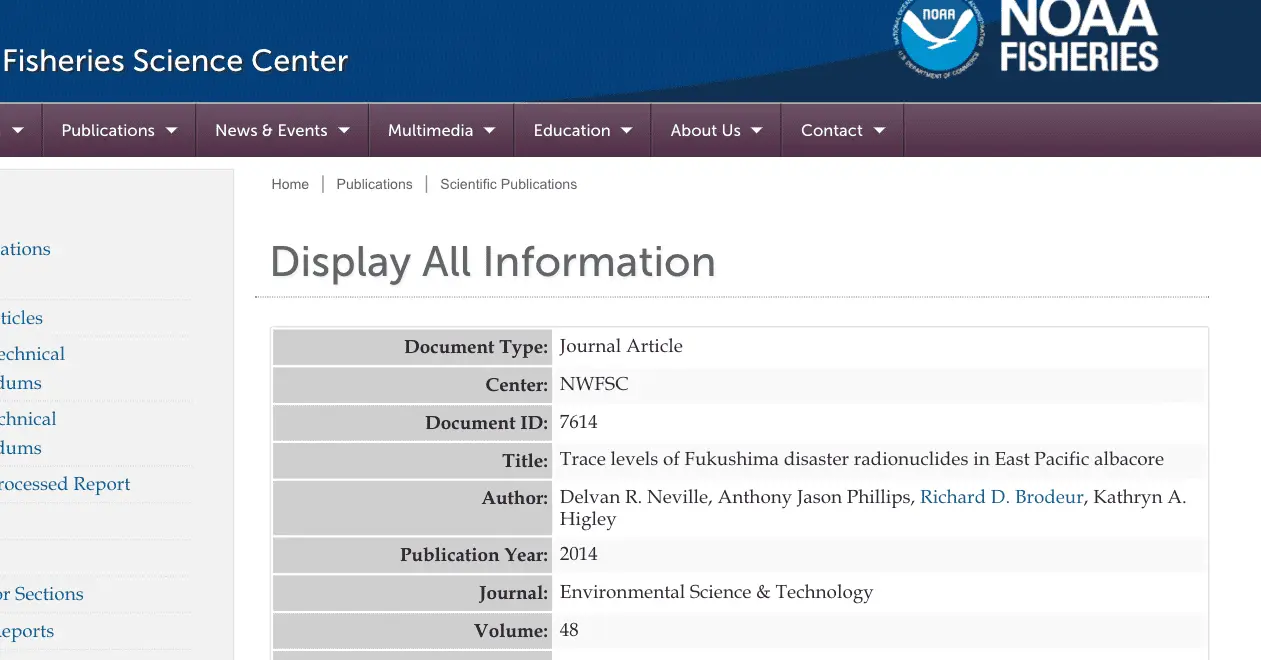This screenshot has height=660, width=1261.
Task: Click Fisheries Science Center site title
Action: point(175,61)
